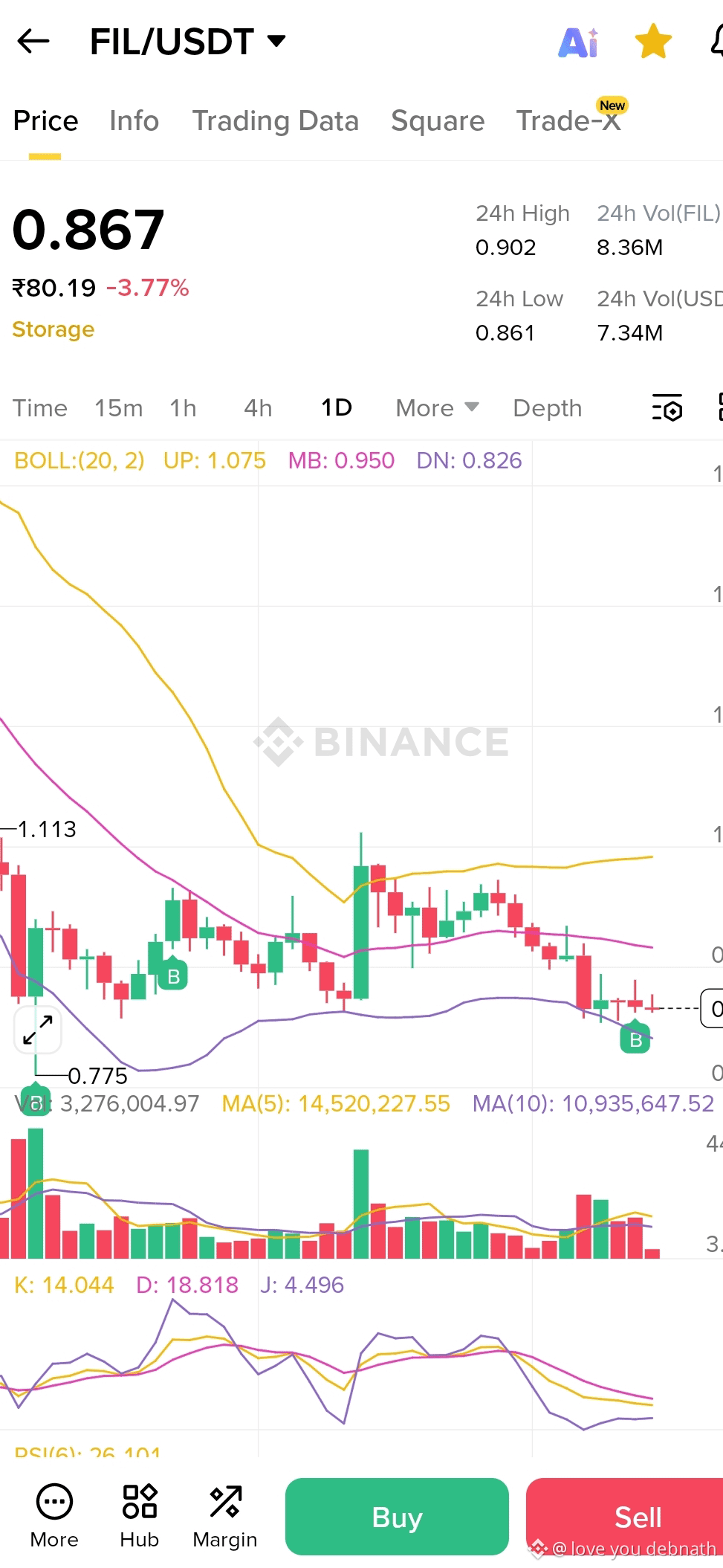Image resolution: width=723 pixels, height=1568 pixels.
Task: Tap the K: 14.044 KDJ indicator label
Action: click(x=64, y=1285)
